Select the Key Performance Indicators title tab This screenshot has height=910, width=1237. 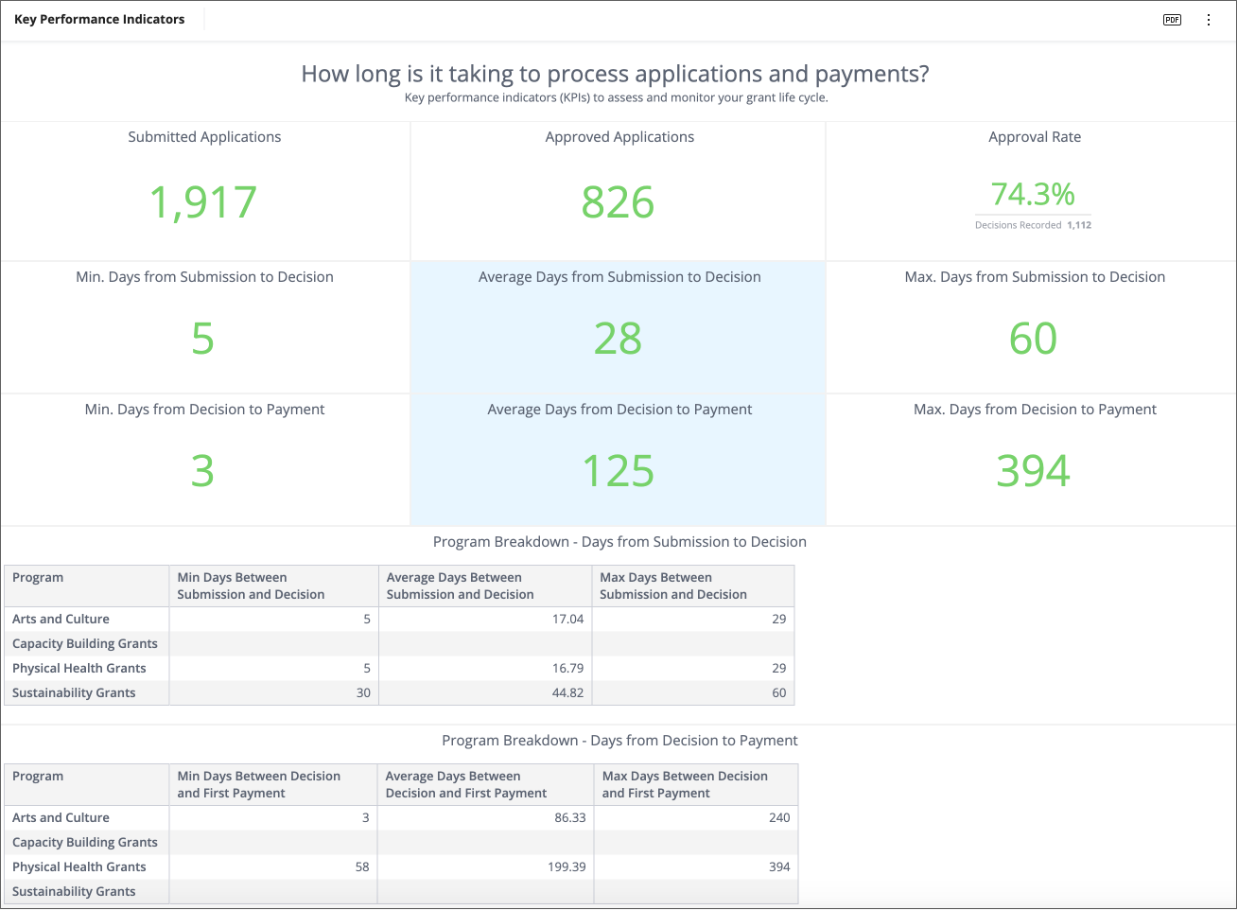click(x=99, y=19)
